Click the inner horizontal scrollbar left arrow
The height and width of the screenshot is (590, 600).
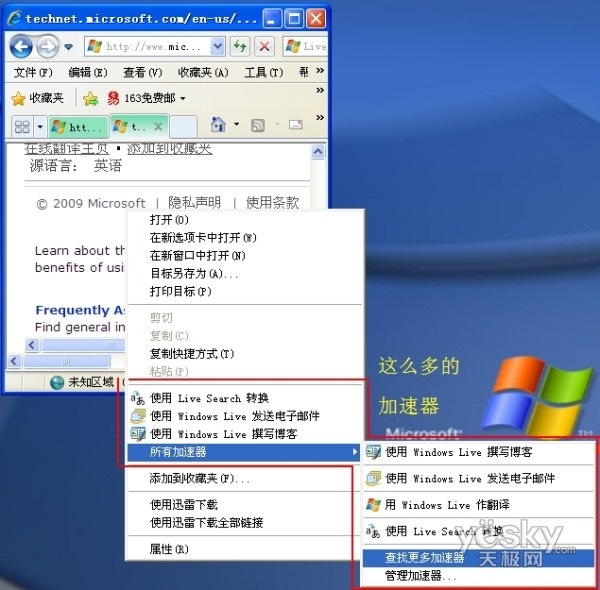point(32,345)
